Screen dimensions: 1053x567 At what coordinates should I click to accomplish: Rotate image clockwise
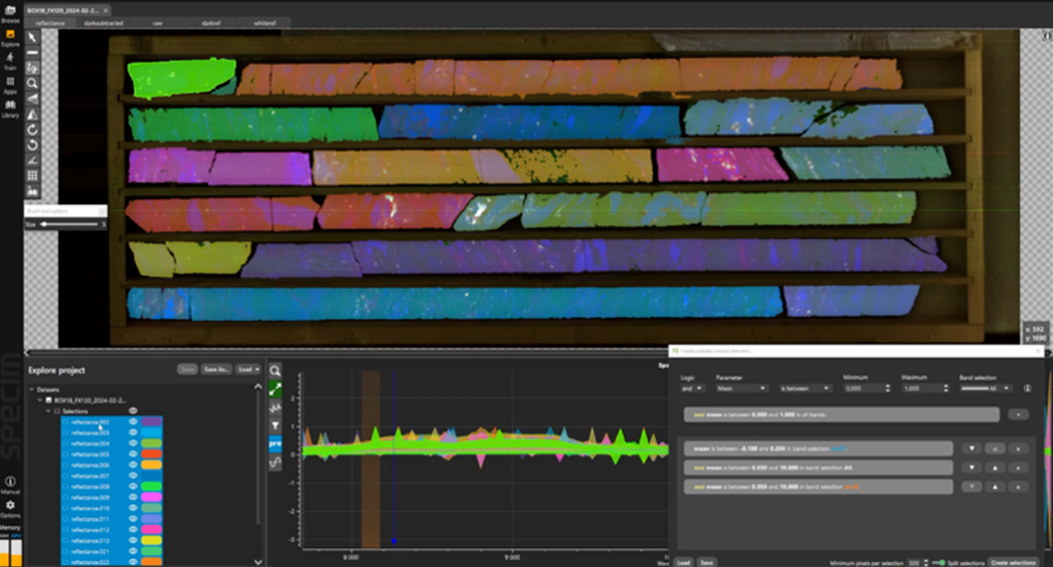(32, 130)
